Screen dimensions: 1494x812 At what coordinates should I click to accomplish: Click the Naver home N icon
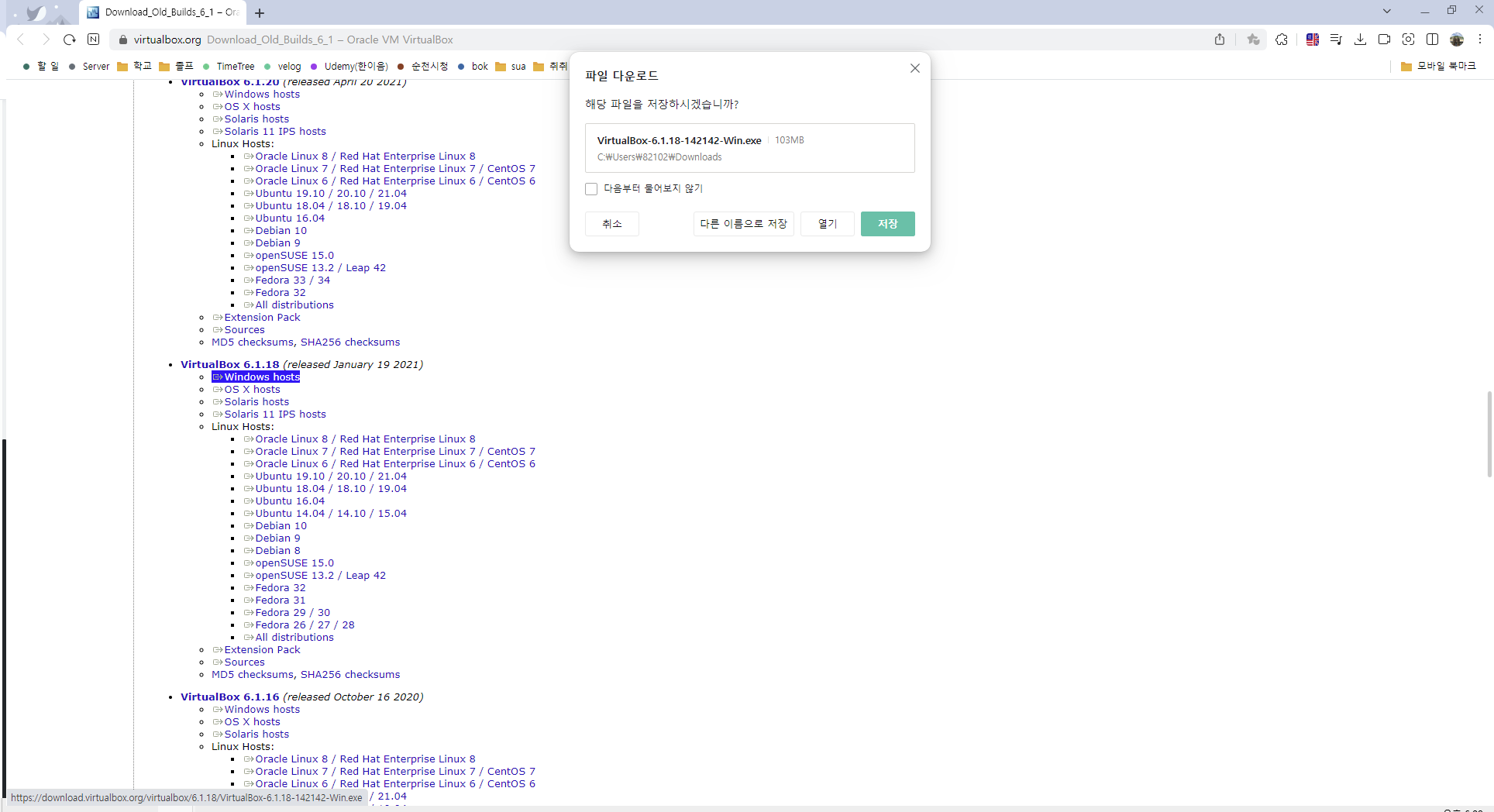tap(94, 40)
